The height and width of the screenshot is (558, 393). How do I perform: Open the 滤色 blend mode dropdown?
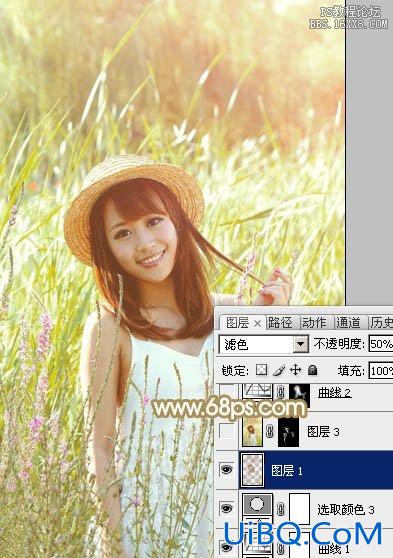[264, 344]
